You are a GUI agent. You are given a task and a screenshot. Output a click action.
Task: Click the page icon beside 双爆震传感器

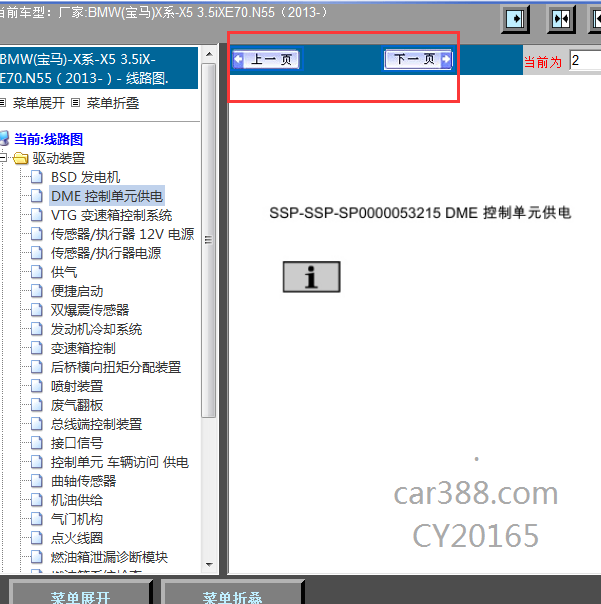point(37,310)
